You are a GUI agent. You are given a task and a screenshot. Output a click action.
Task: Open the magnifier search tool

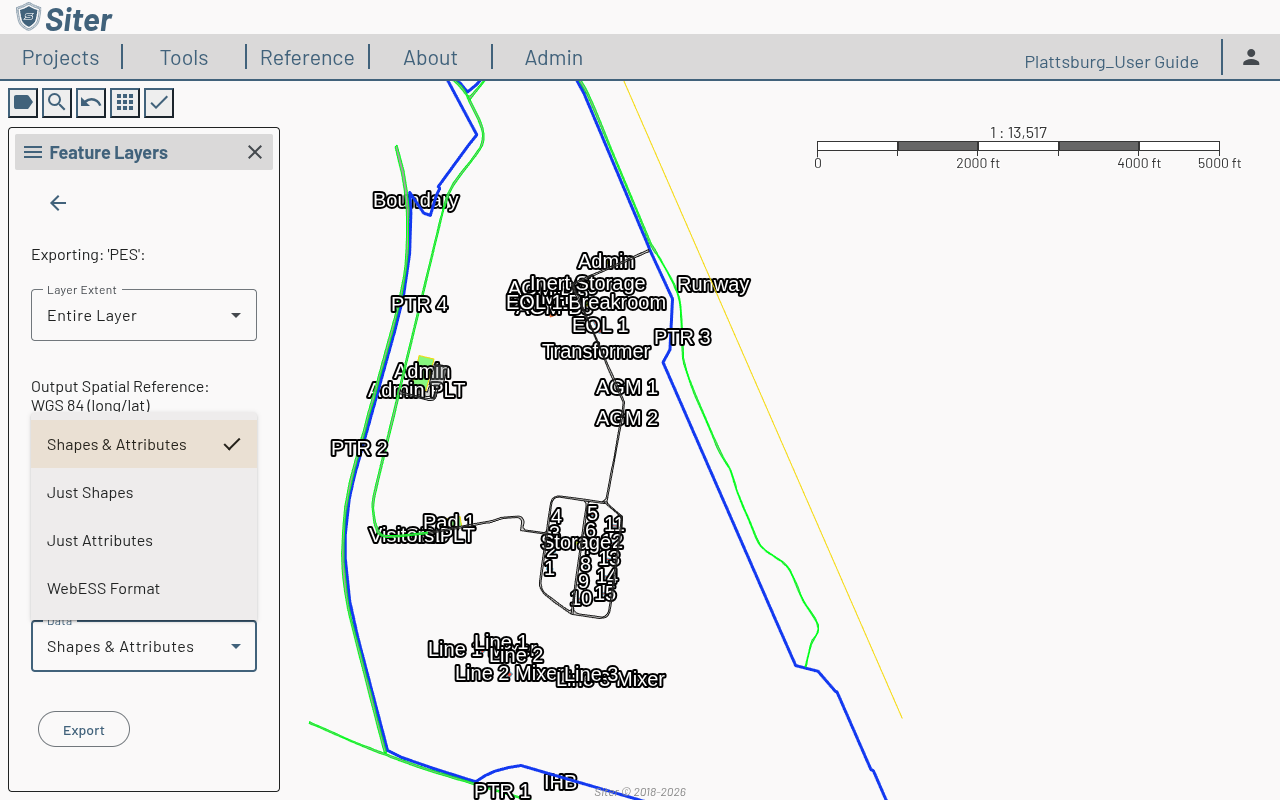pyautogui.click(x=57, y=102)
